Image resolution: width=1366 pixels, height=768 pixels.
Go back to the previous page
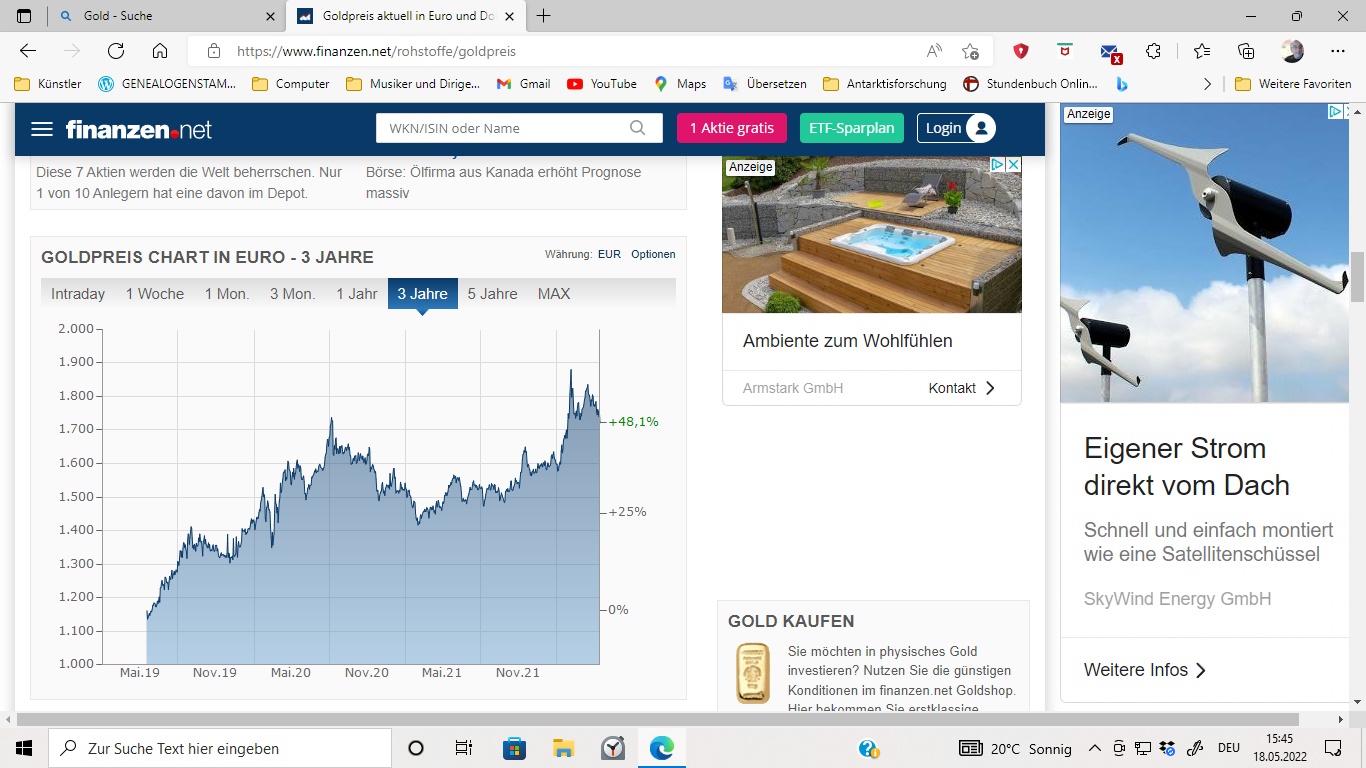click(x=28, y=51)
